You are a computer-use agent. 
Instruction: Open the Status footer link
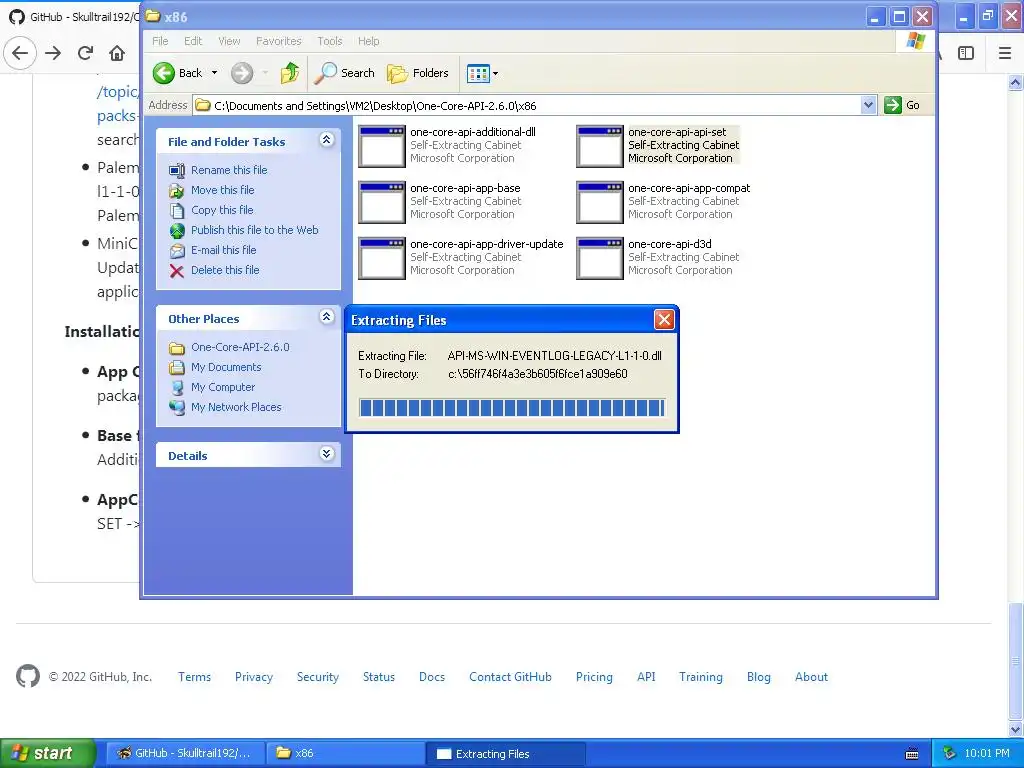379,677
